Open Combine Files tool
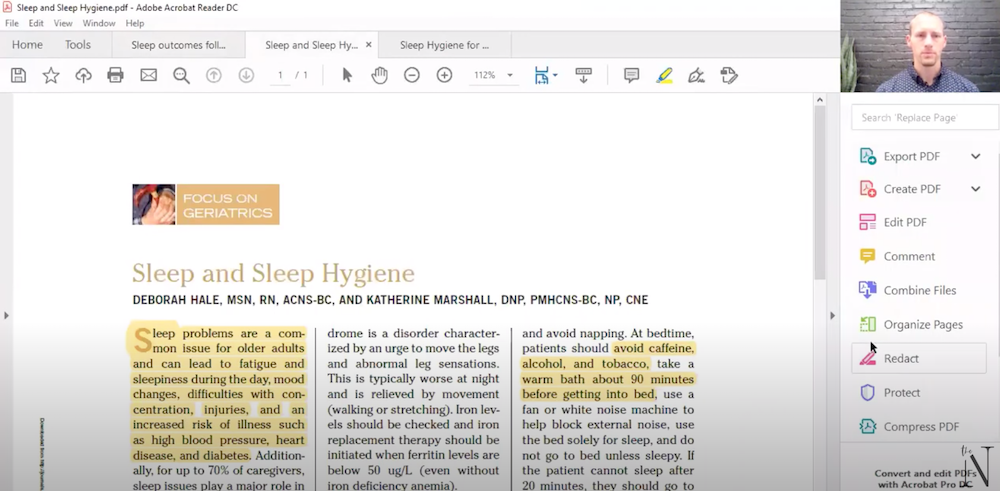 pyautogui.click(x=920, y=290)
